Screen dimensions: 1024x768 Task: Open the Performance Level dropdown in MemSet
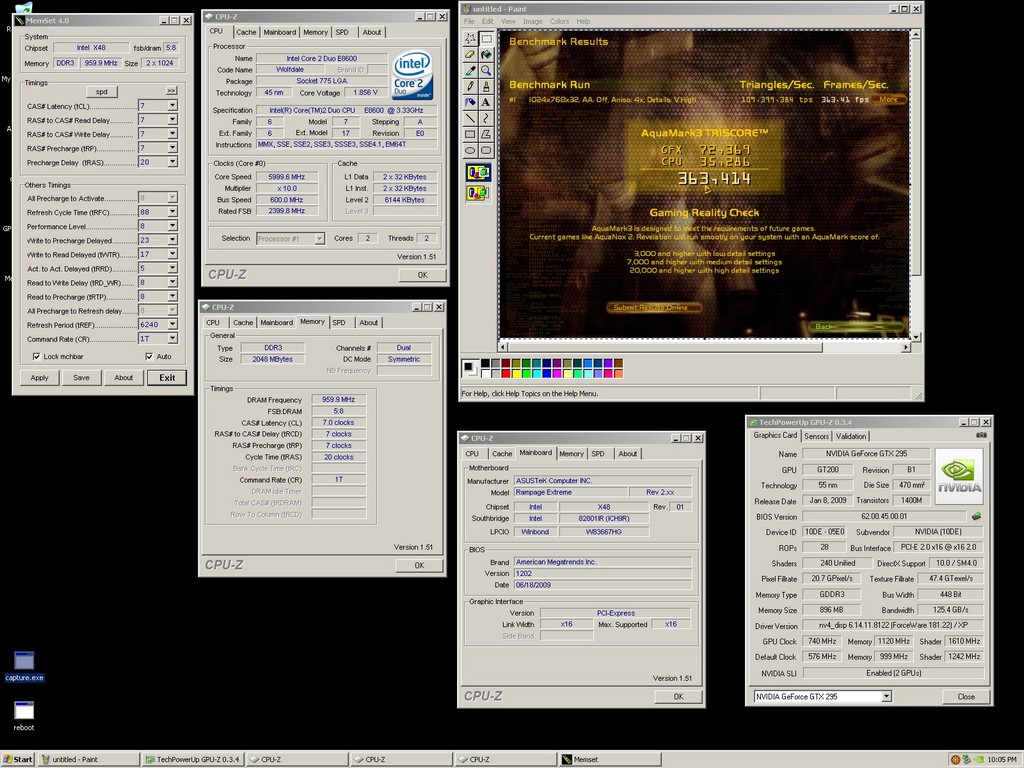(172, 226)
